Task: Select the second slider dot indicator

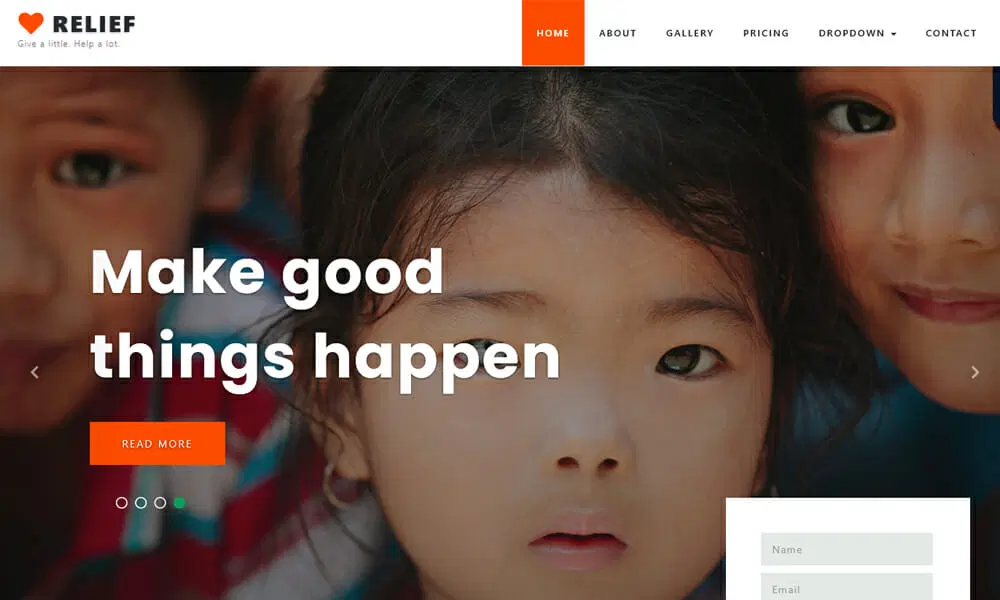Action: (x=141, y=503)
